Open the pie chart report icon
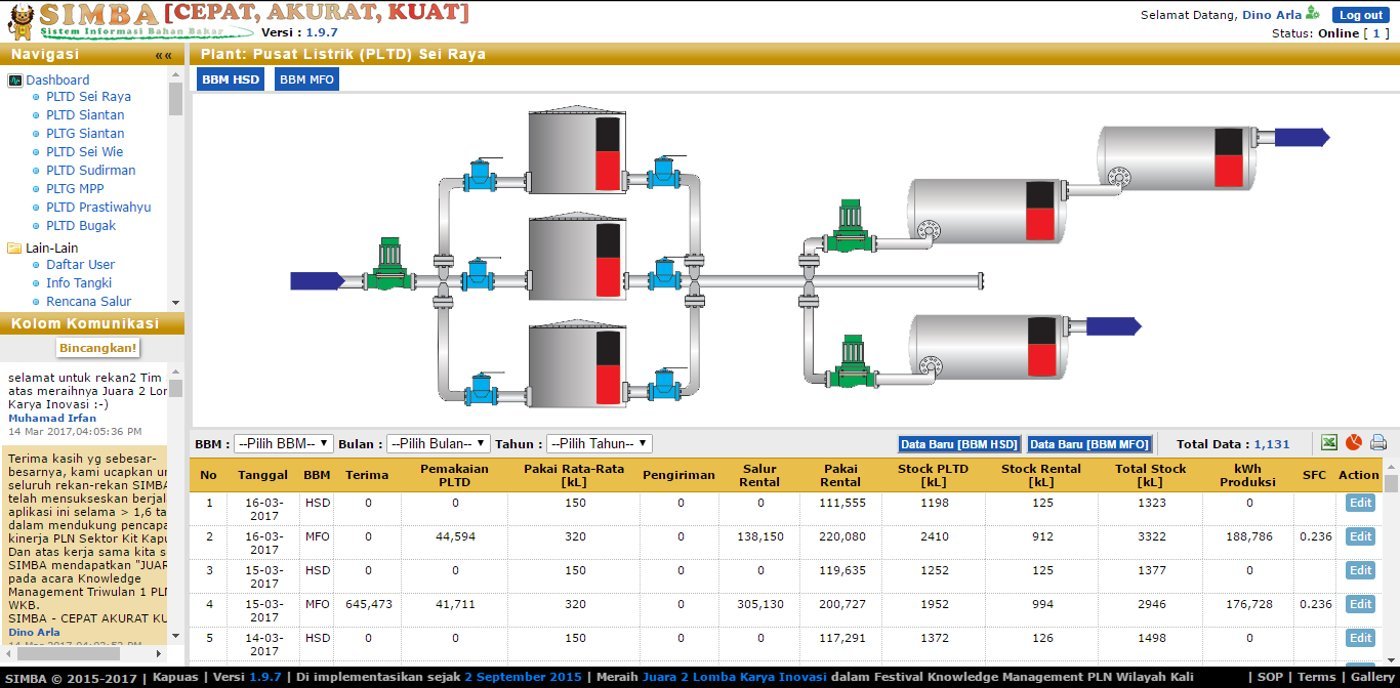The width and height of the screenshot is (1400, 688). point(1354,442)
